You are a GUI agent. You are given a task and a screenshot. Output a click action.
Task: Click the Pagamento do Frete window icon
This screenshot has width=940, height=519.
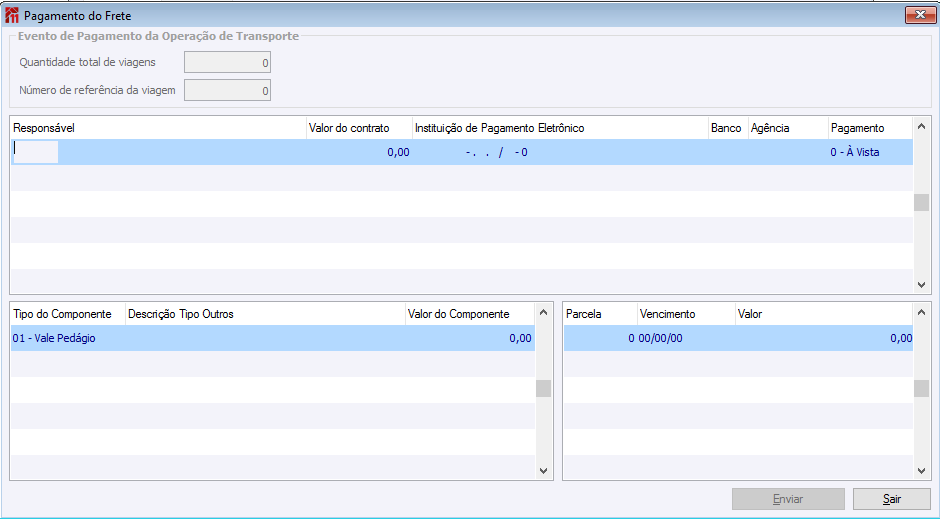click(x=11, y=15)
